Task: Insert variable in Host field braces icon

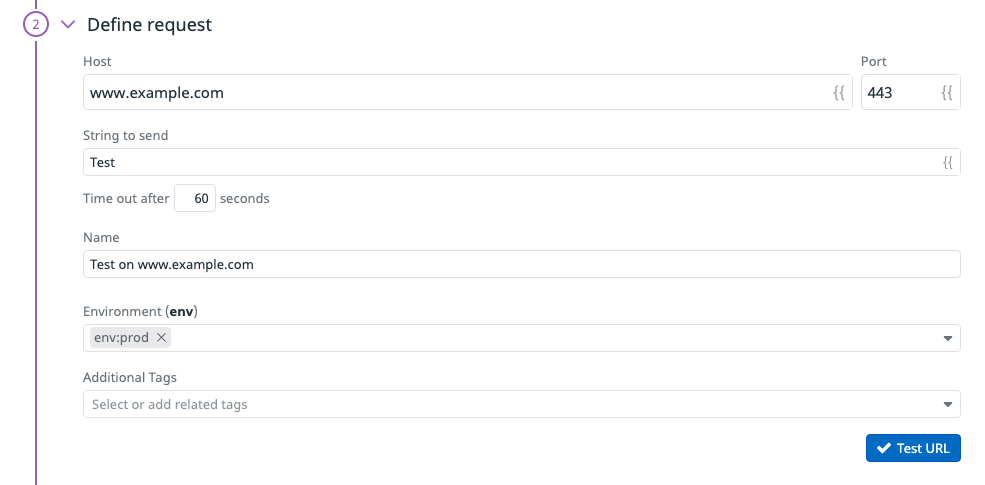Action: pos(839,93)
